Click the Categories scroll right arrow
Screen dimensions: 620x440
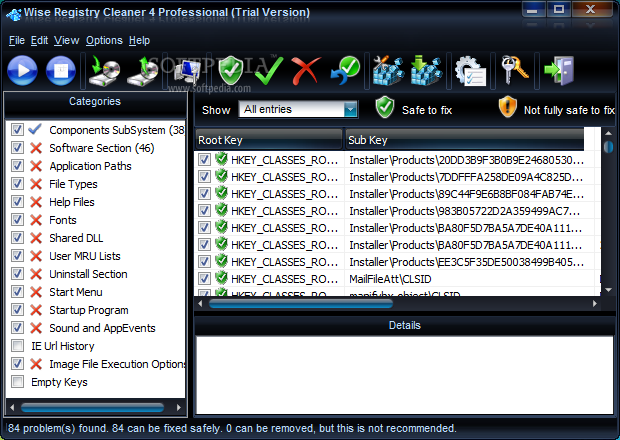tap(179, 407)
